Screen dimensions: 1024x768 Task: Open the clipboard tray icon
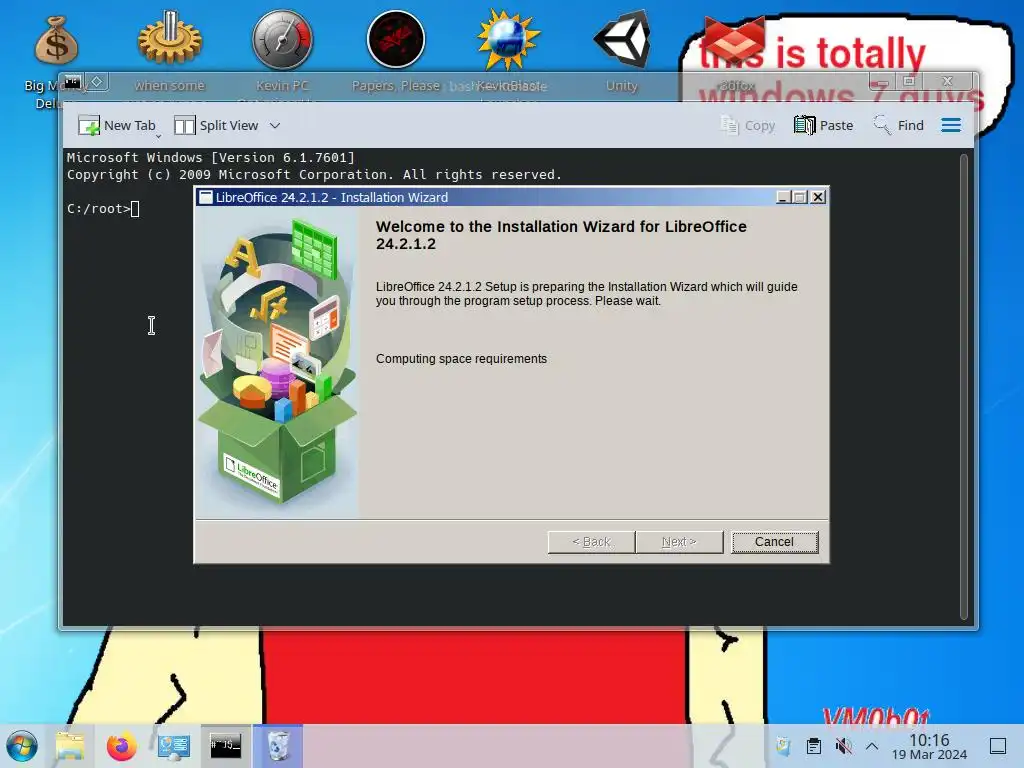coord(814,746)
